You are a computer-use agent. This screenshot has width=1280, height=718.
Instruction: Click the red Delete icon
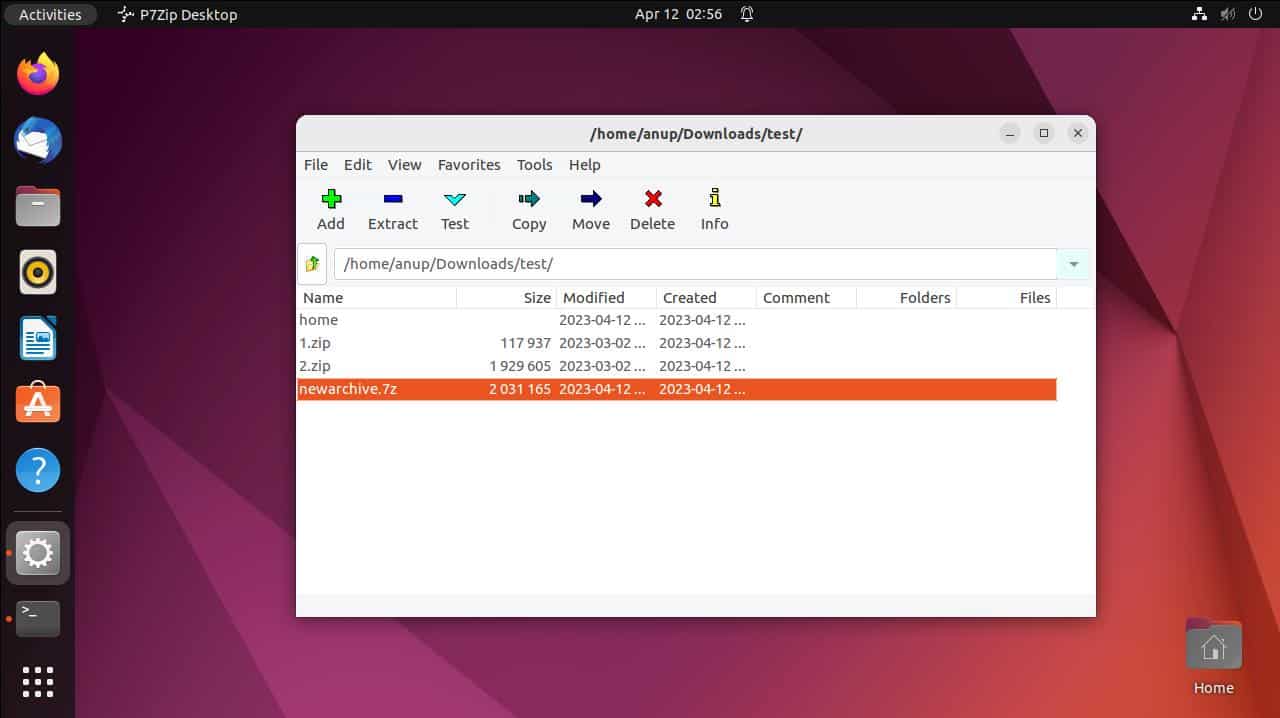(x=652, y=209)
